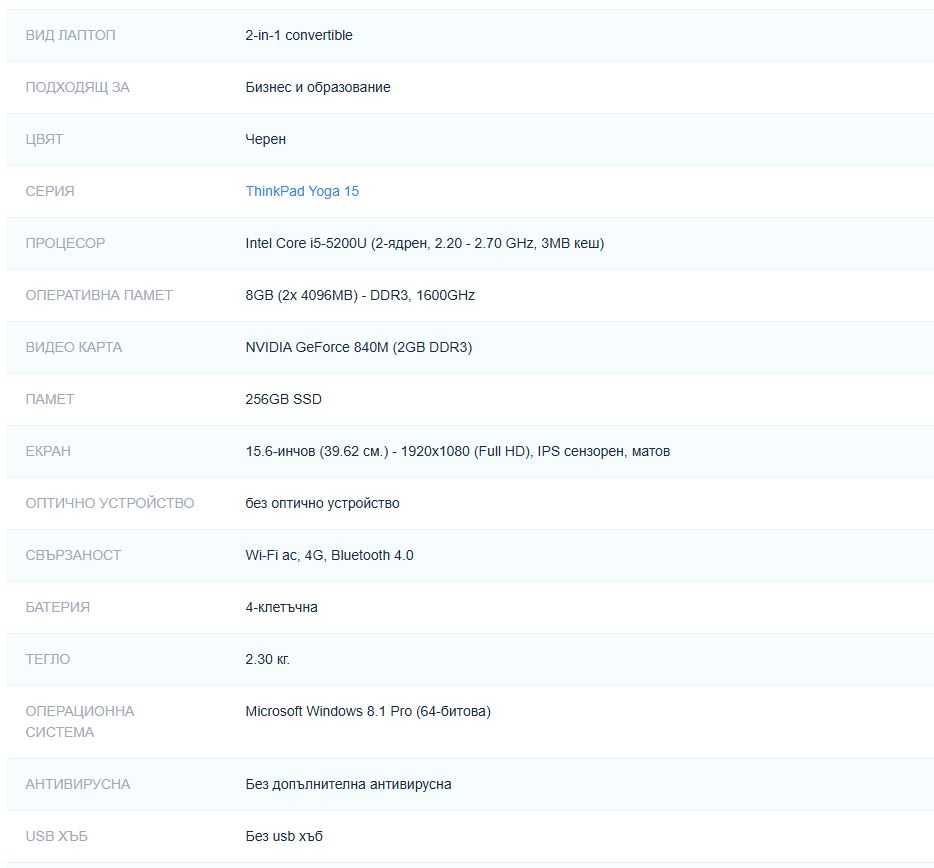Select the Microsoft Windows 8.1 Pro value
This screenshot has height=868, width=934.
click(368, 711)
